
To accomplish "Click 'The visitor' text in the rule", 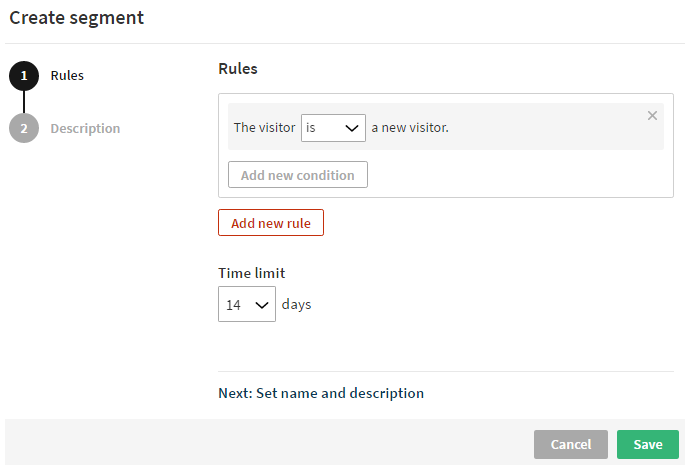I will click(264, 128).
